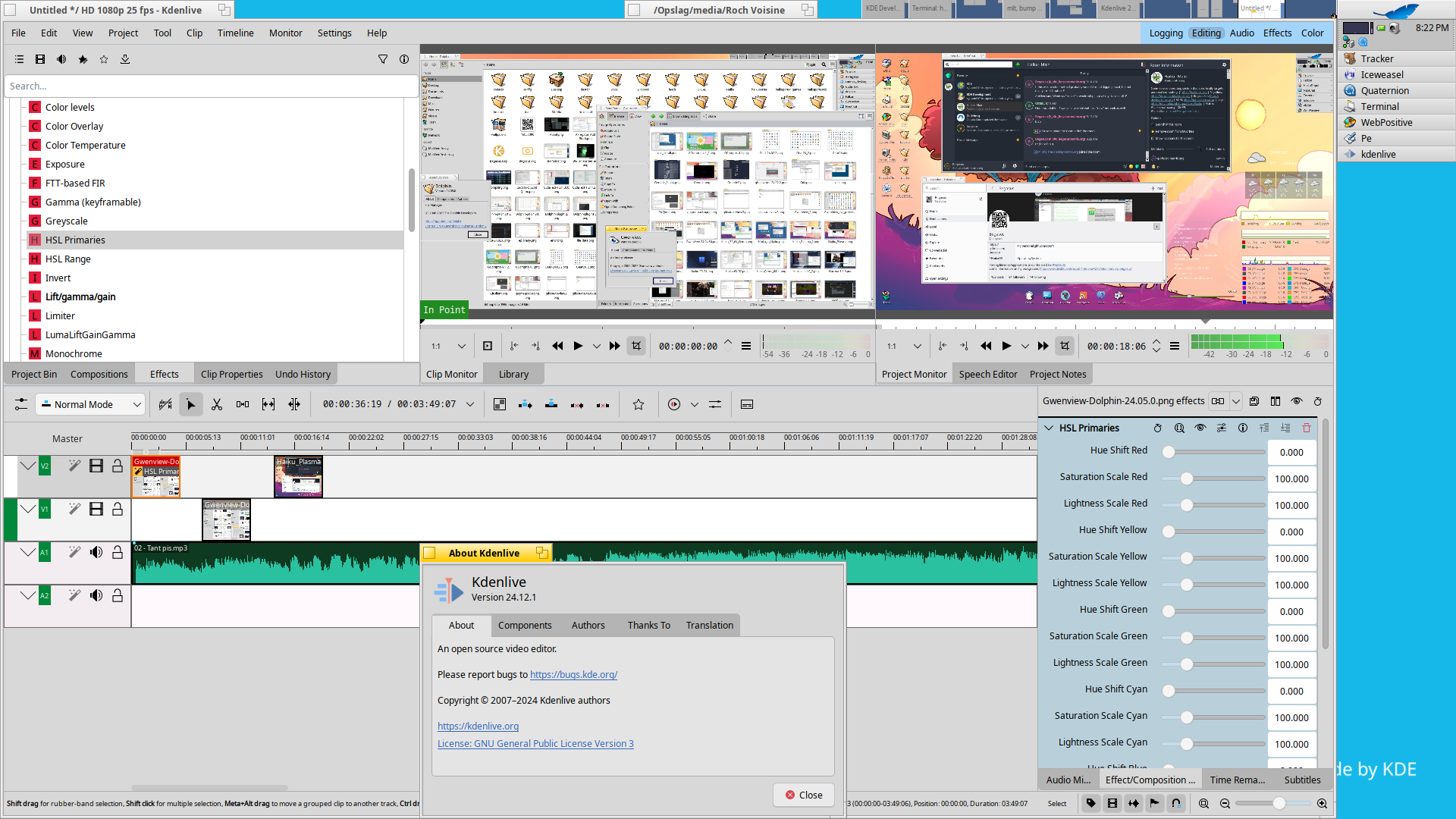The image size is (1456, 819).
Task: Adjust timeline zoom slider in status bar
Action: tap(1272, 803)
